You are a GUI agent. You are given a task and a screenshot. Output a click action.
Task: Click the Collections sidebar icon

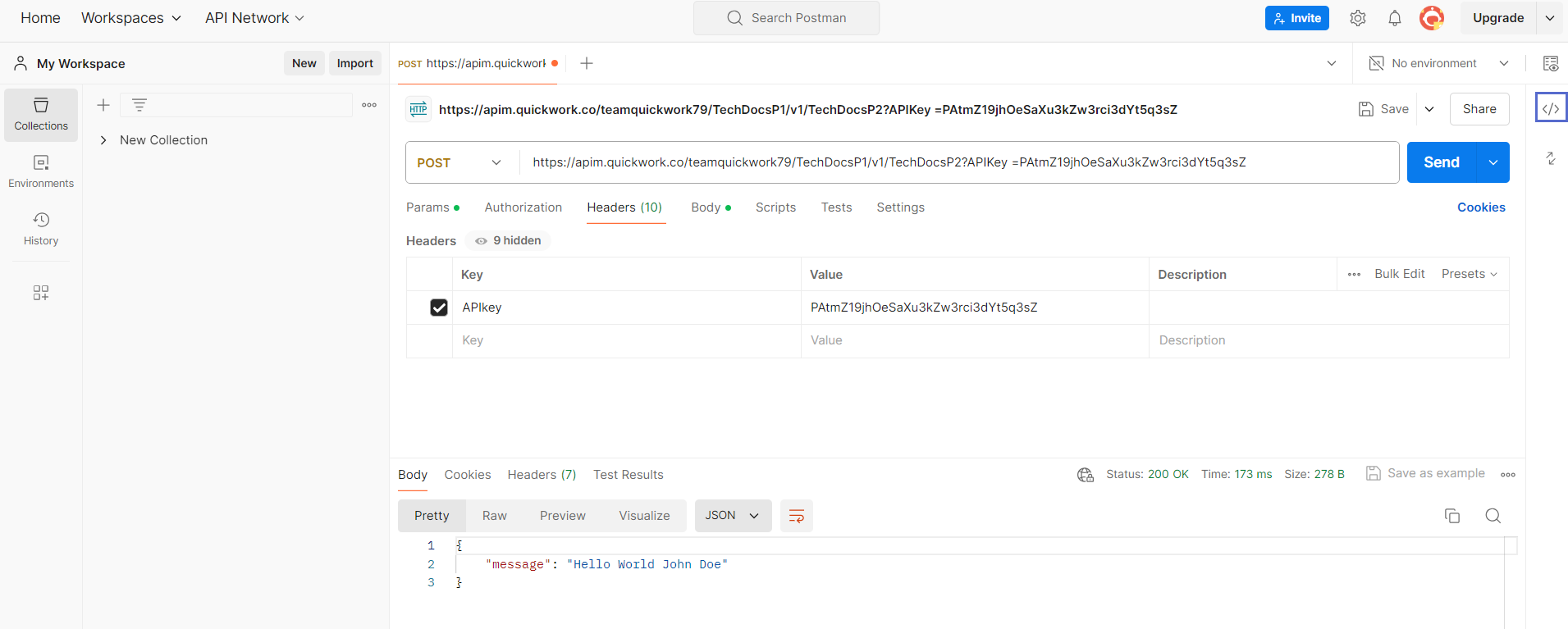click(41, 114)
